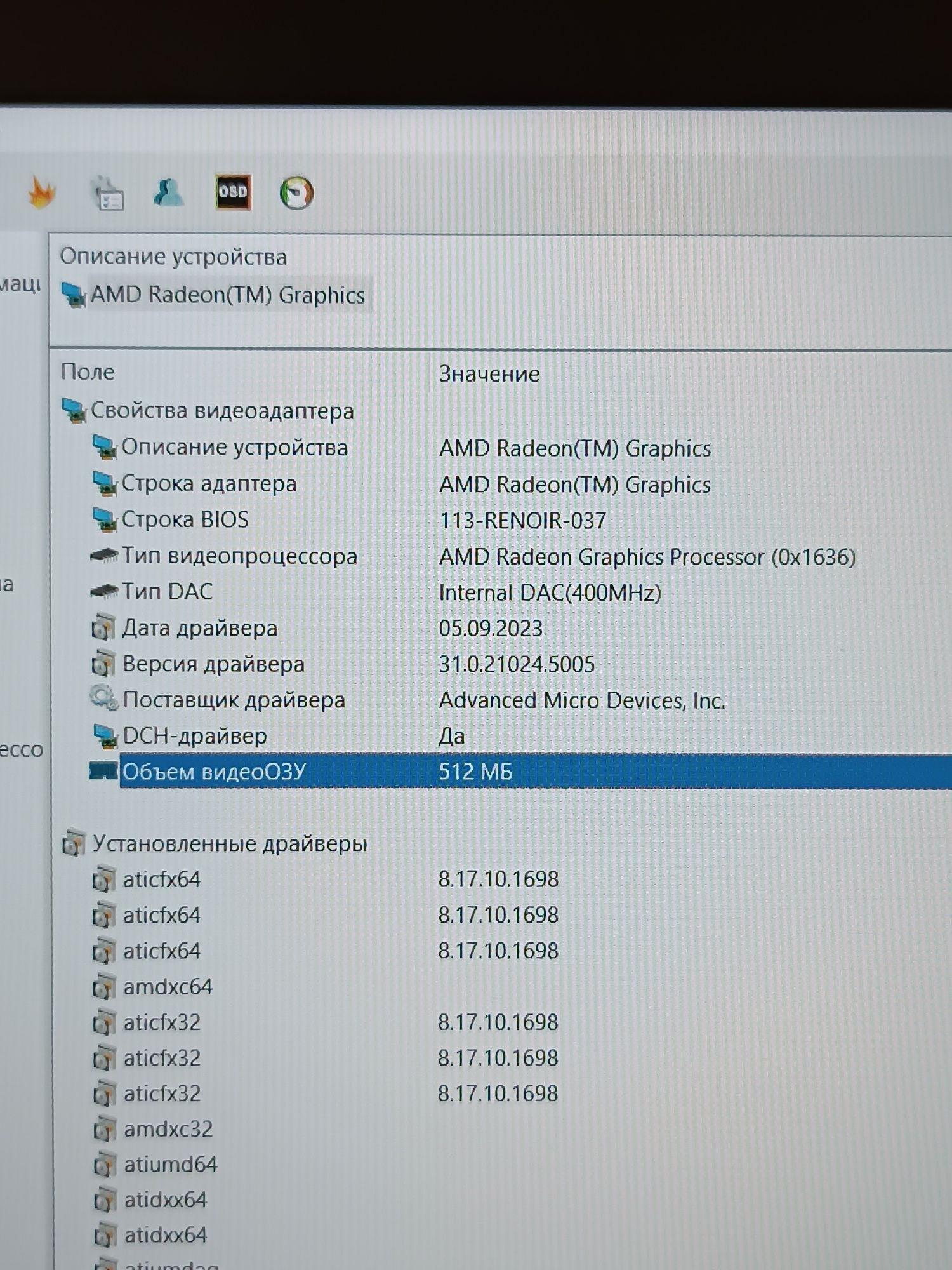The image size is (952, 1270).
Task: Click the 05.09.2023 driver date value
Action: [491, 629]
